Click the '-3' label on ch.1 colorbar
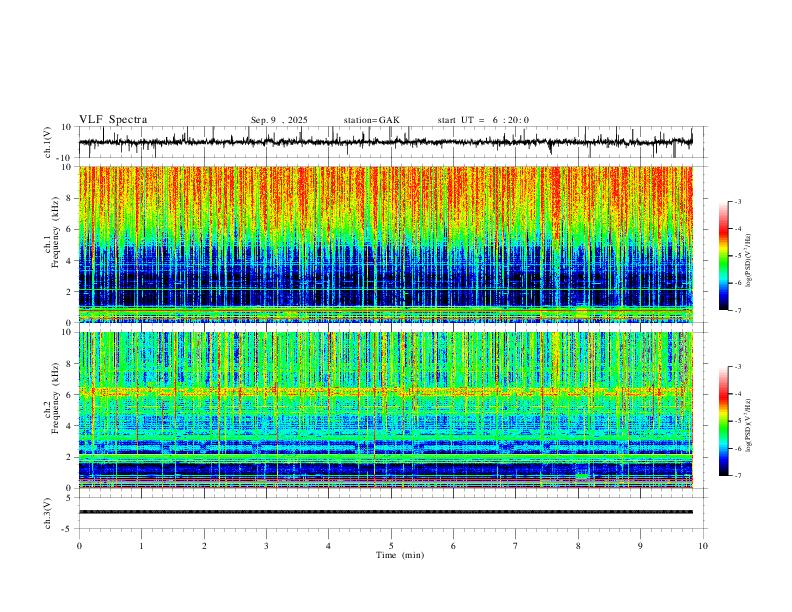Image resolution: width=792 pixels, height=612 pixels. click(x=737, y=201)
